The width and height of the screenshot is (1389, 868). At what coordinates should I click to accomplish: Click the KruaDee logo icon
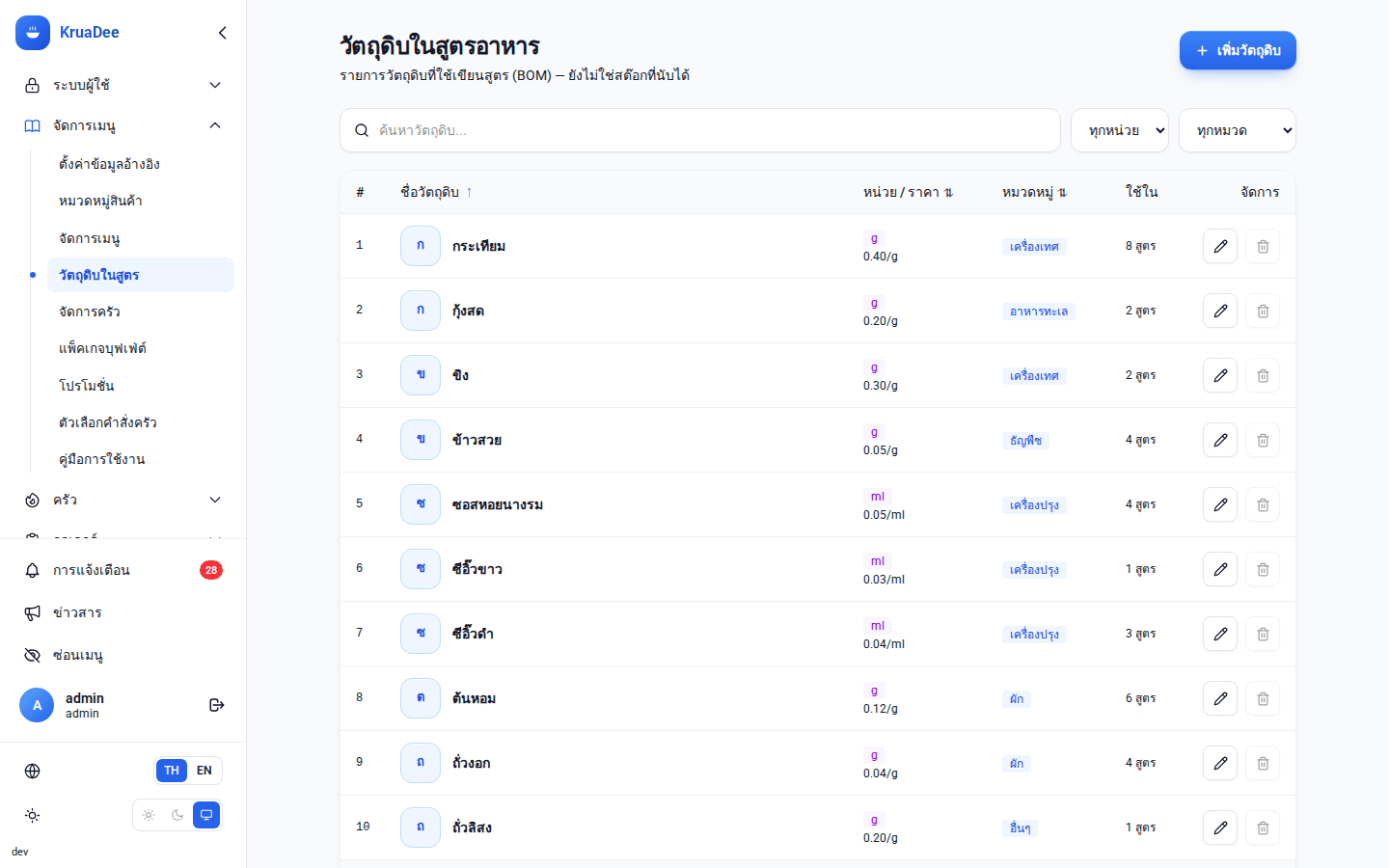[33, 33]
